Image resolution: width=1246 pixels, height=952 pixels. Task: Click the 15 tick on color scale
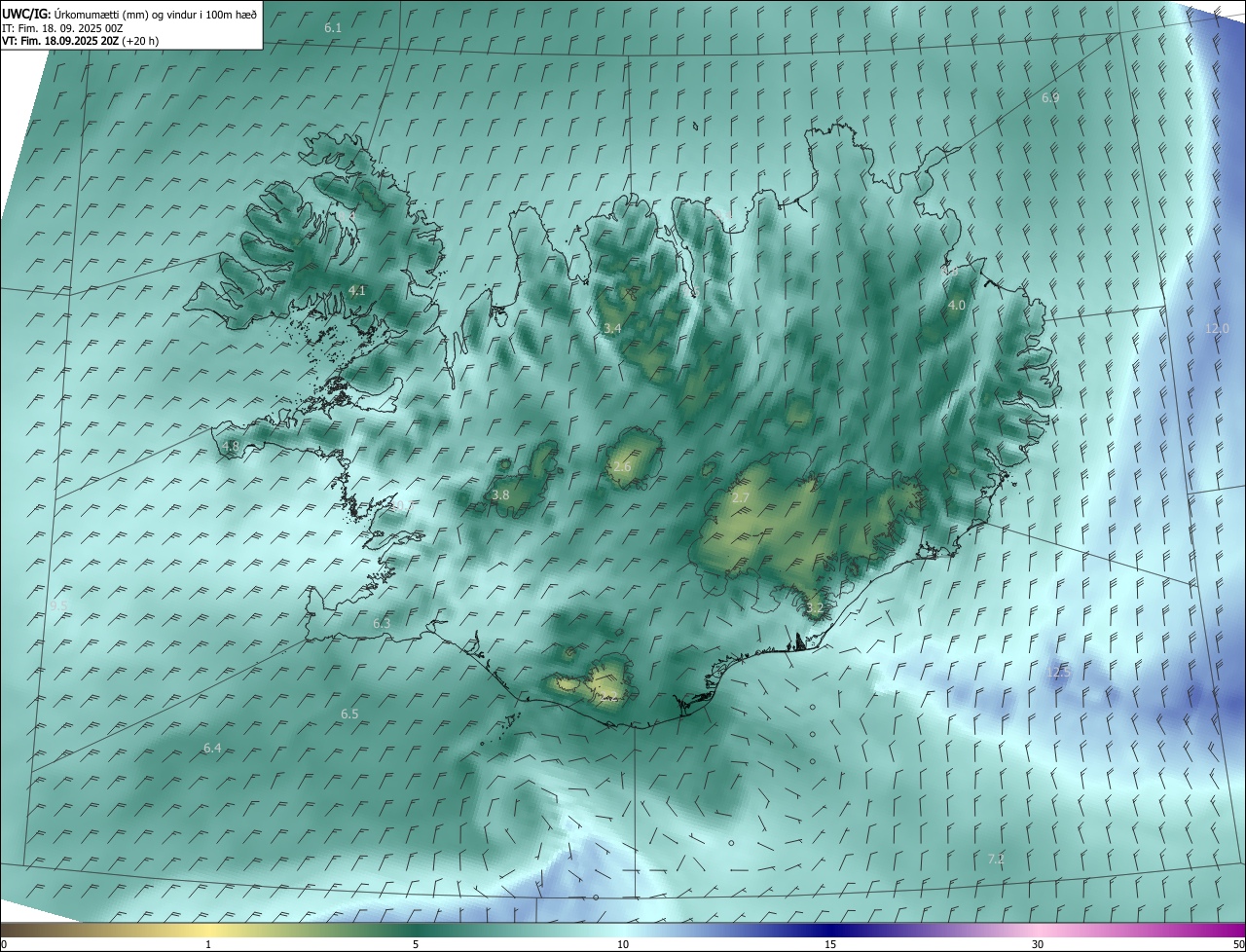point(830,945)
